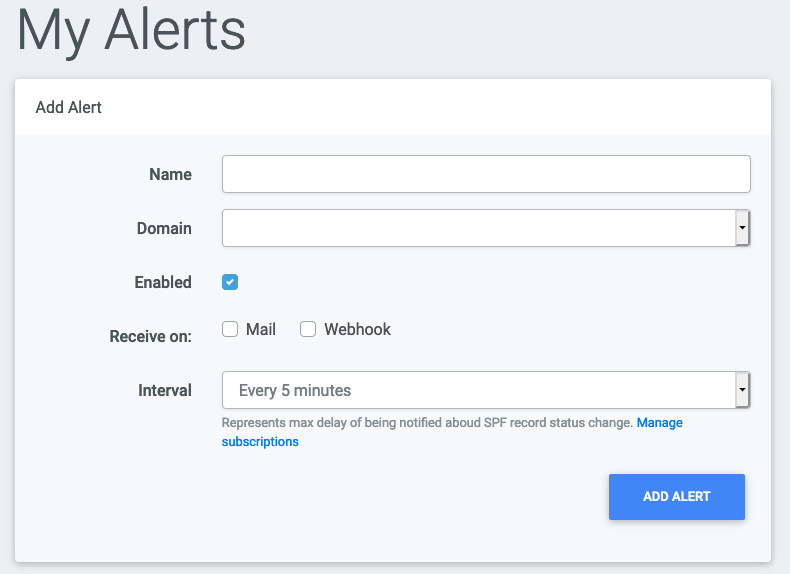The width and height of the screenshot is (790, 574).
Task: Open the Domain combo box
Action: pyautogui.click(x=478, y=228)
